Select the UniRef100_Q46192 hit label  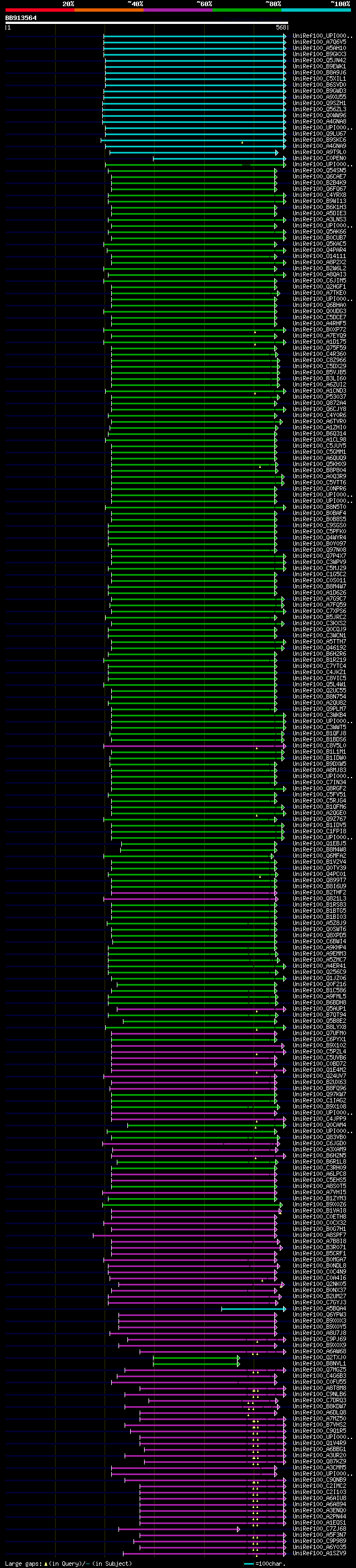coord(319,647)
